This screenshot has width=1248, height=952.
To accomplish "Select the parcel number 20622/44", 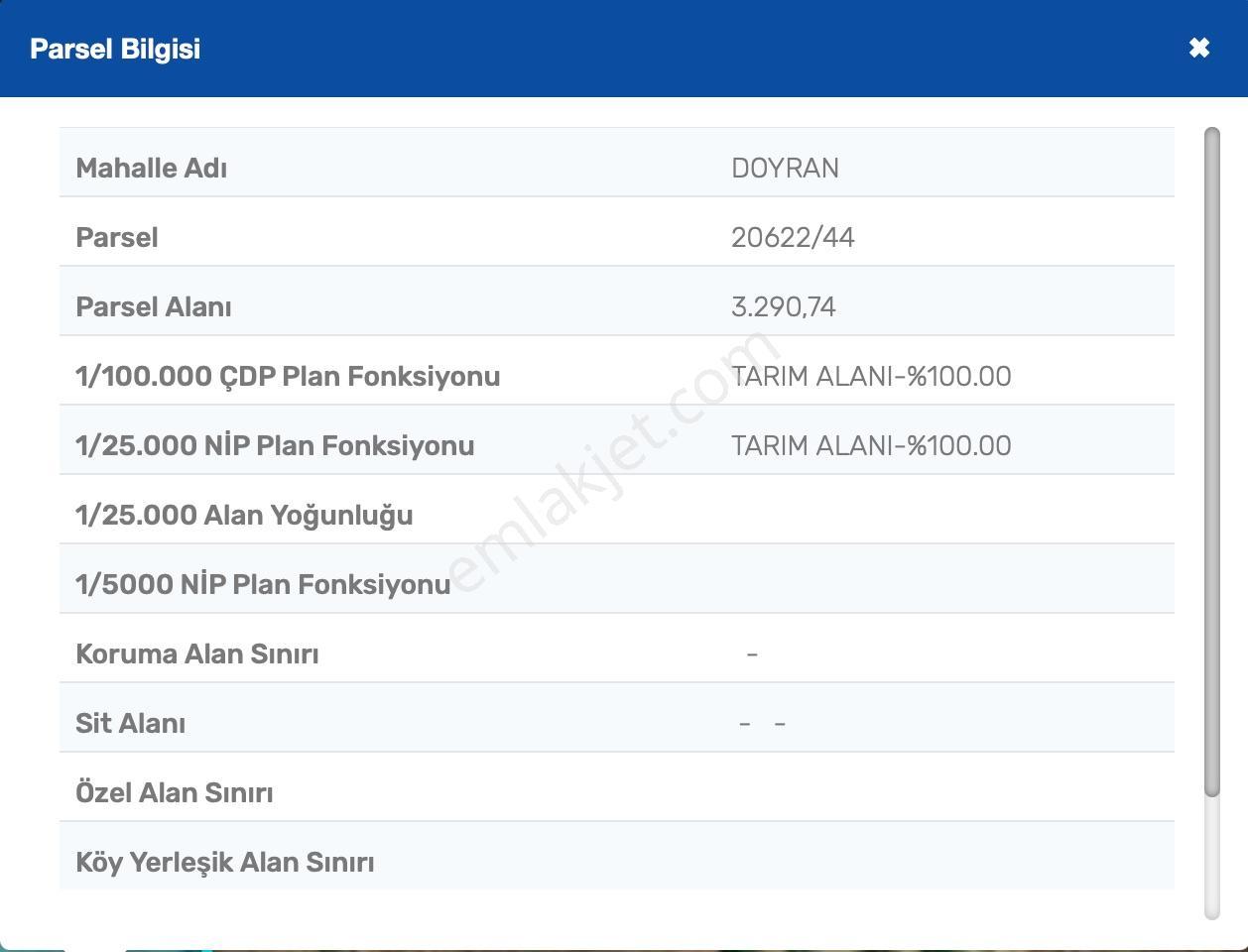I will point(793,237).
